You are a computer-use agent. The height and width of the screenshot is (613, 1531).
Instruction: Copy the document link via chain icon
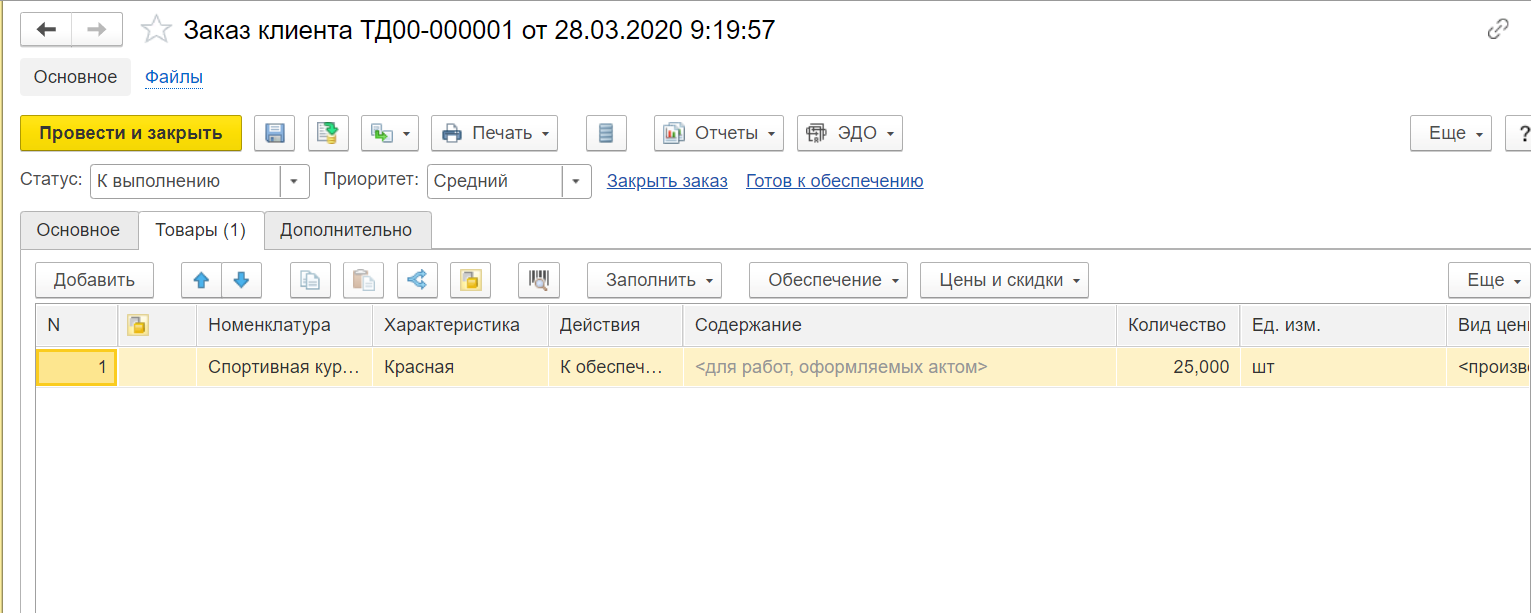[x=1498, y=29]
